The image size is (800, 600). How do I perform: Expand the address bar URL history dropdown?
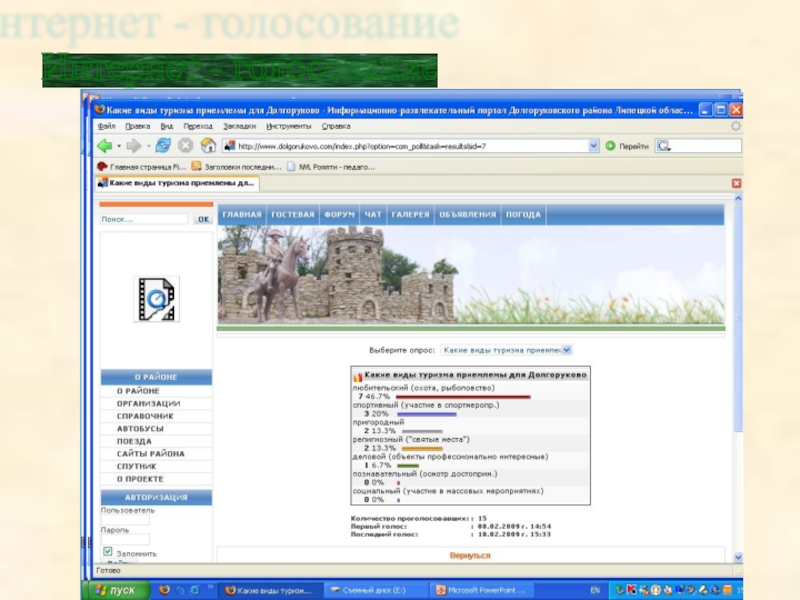pos(594,146)
